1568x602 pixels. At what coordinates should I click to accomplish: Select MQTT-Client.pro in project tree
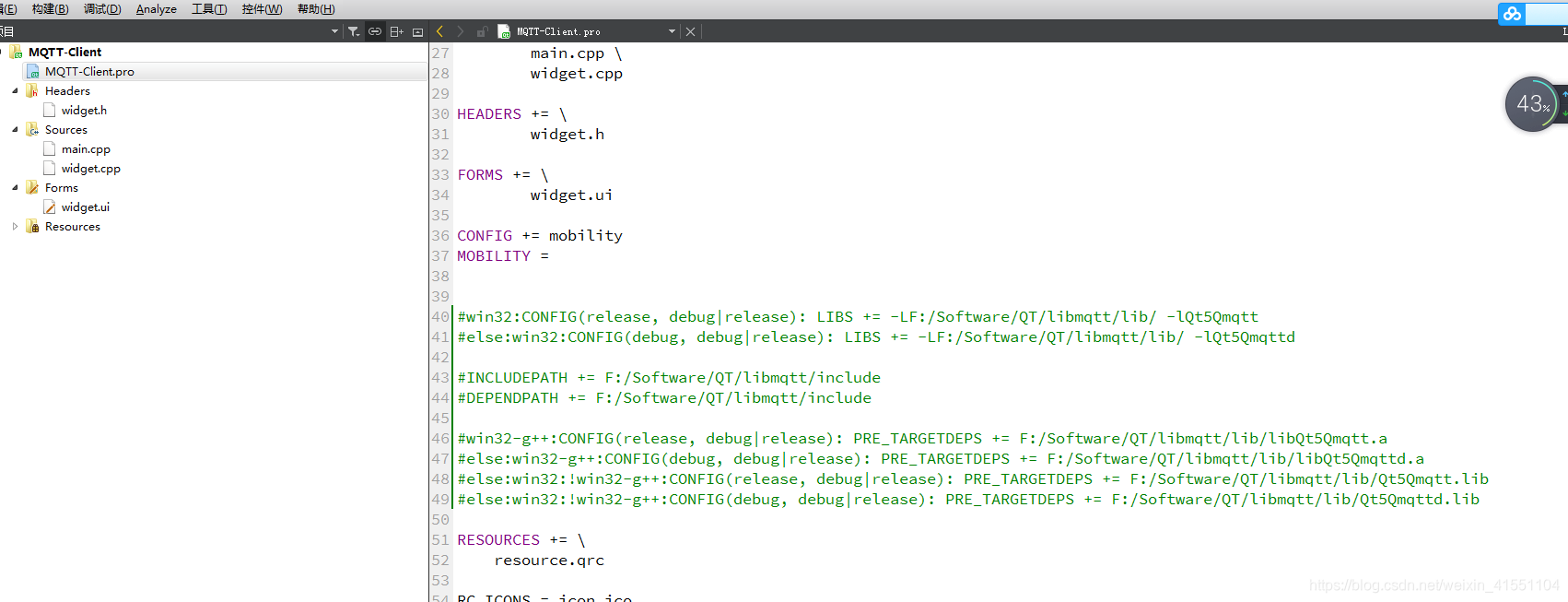[89, 72]
